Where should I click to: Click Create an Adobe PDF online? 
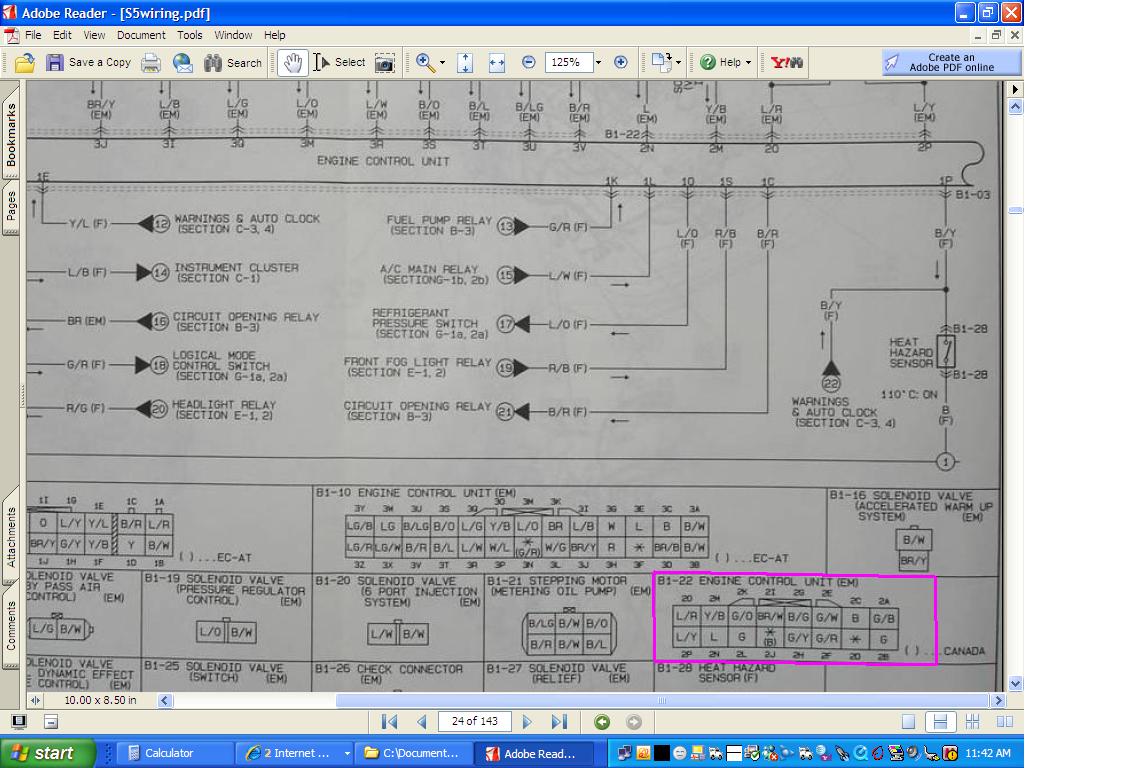pos(951,63)
